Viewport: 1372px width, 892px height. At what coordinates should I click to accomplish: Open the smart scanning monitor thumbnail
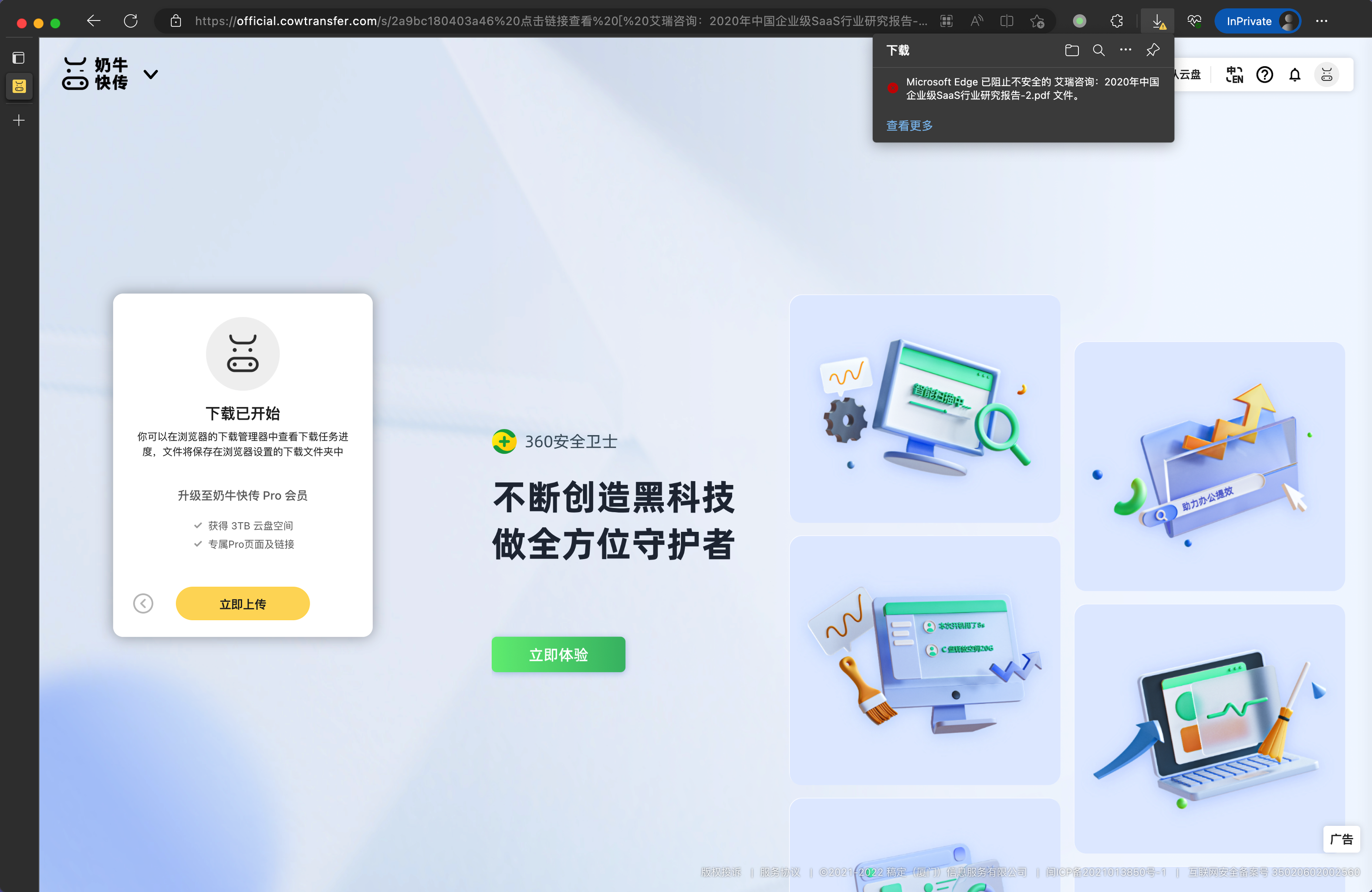[925, 408]
